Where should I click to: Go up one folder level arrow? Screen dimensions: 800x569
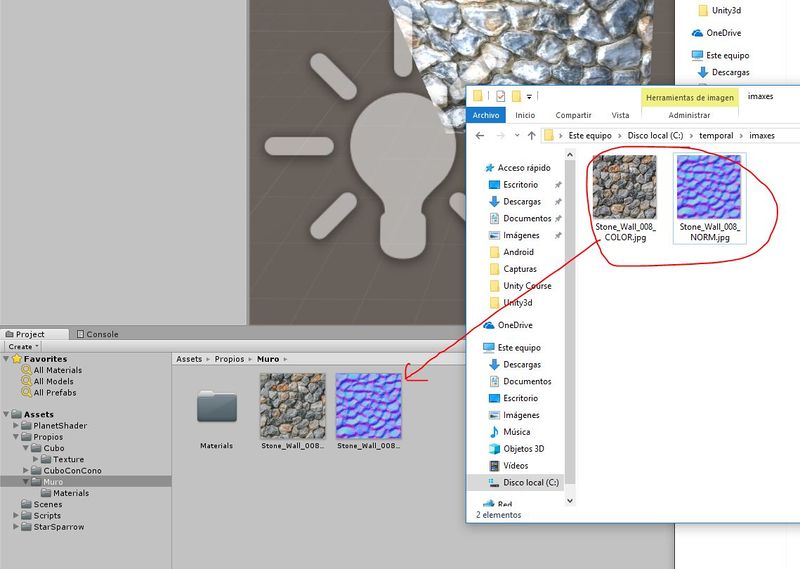pyautogui.click(x=532, y=136)
